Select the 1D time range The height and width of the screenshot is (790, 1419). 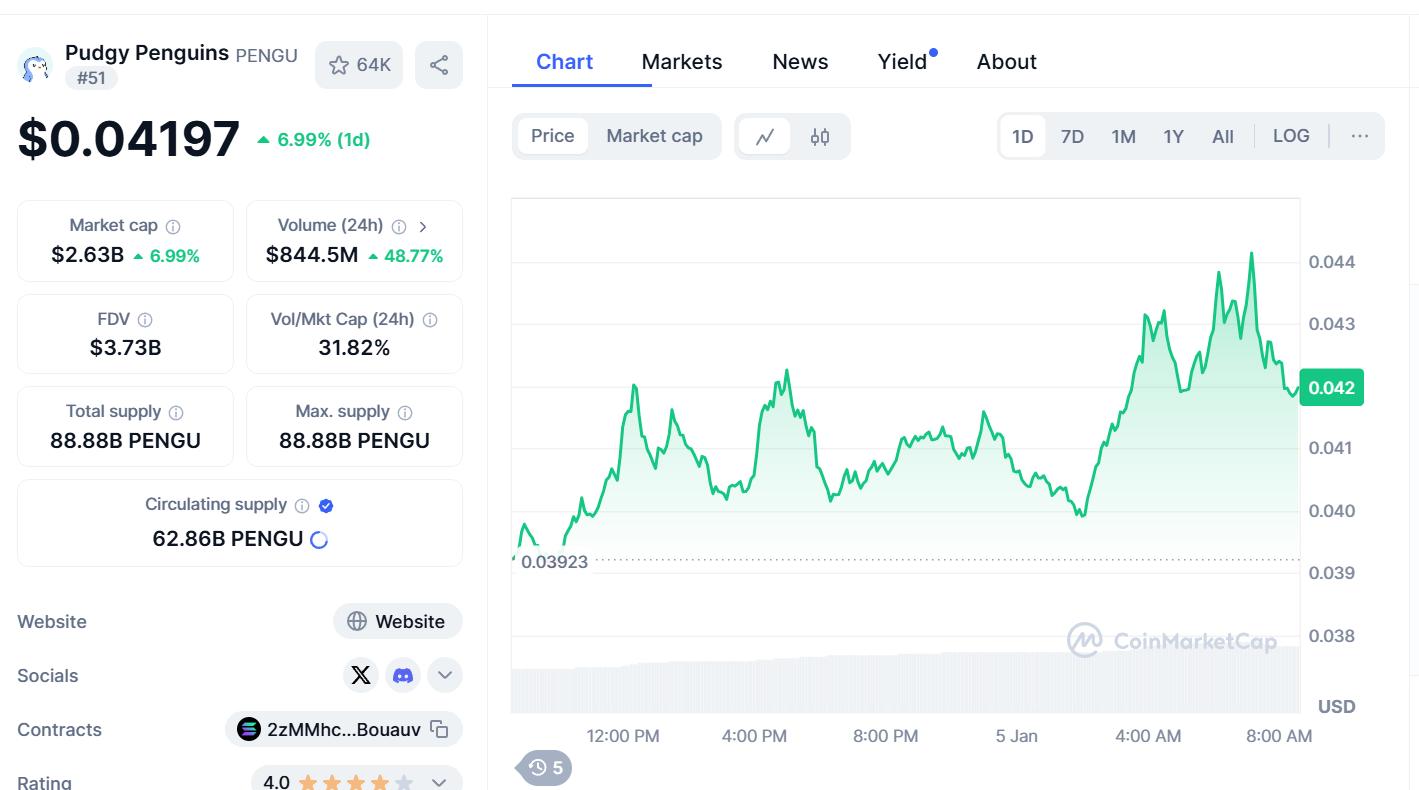click(x=1022, y=136)
